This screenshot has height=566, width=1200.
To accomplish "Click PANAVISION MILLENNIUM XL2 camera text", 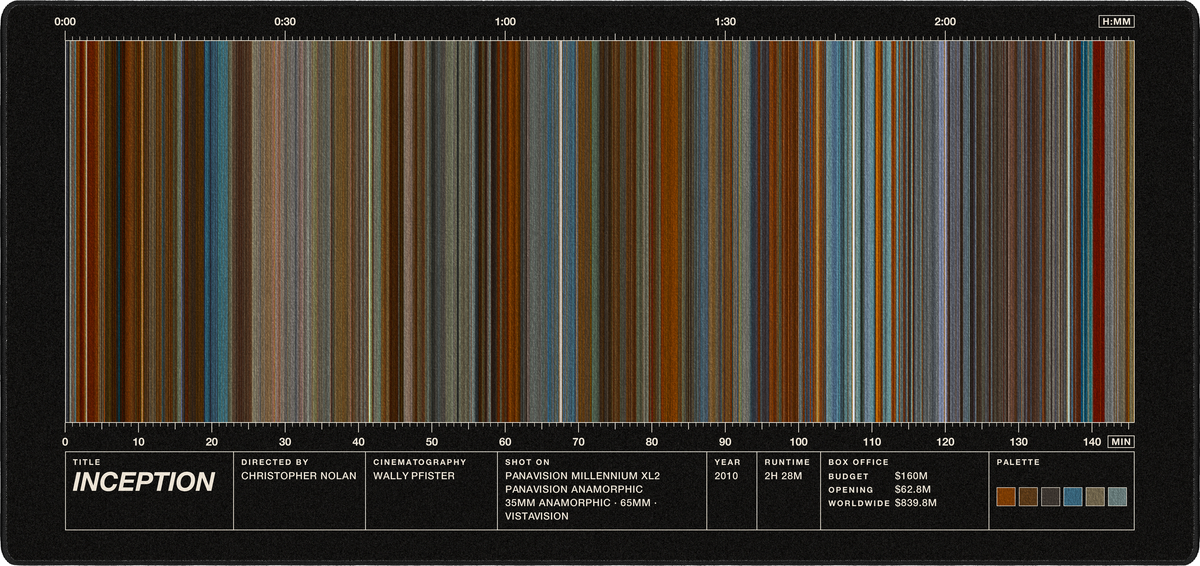I will coord(584,476).
